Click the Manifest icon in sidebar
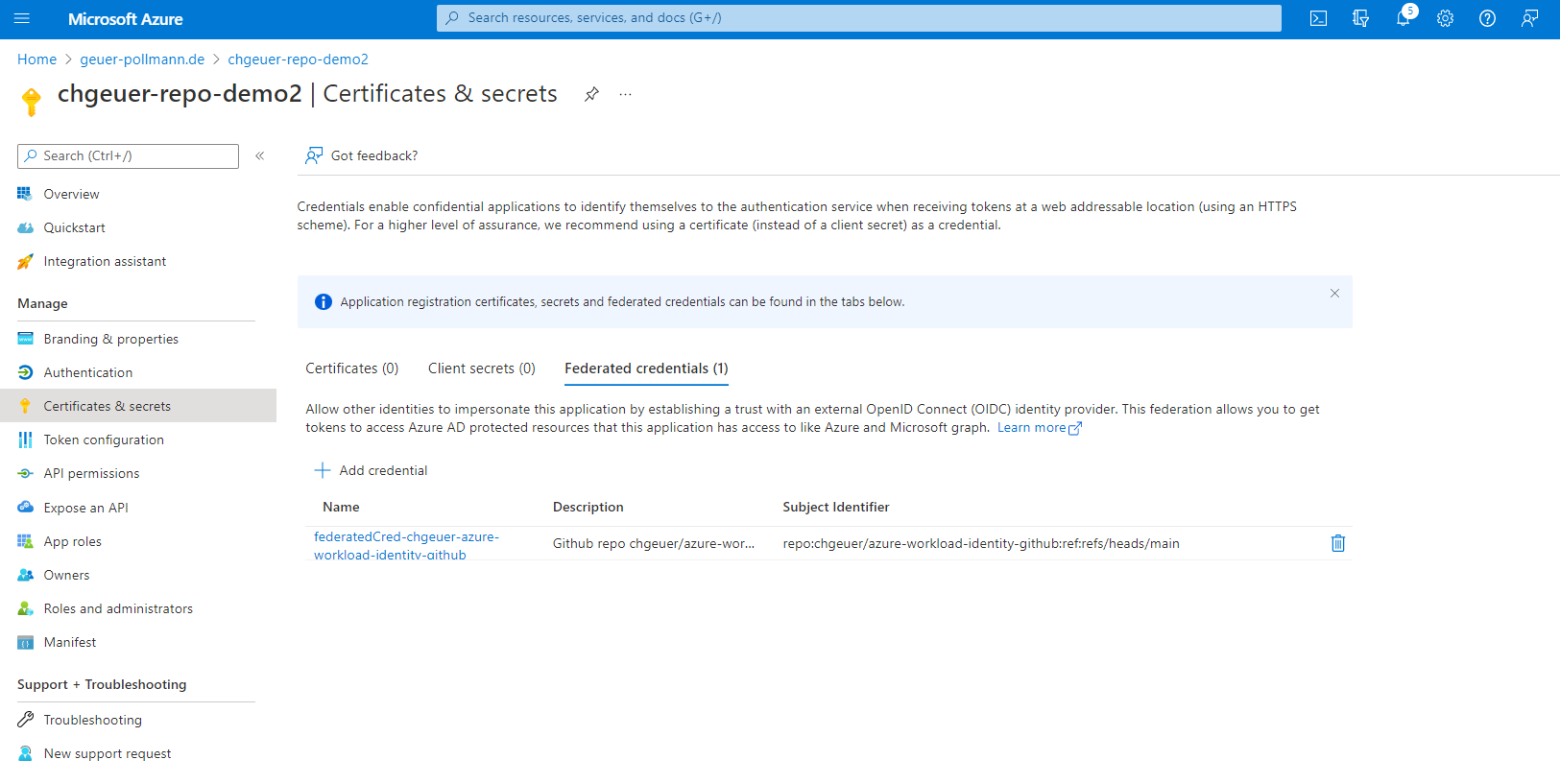The width and height of the screenshot is (1560, 784). point(25,642)
